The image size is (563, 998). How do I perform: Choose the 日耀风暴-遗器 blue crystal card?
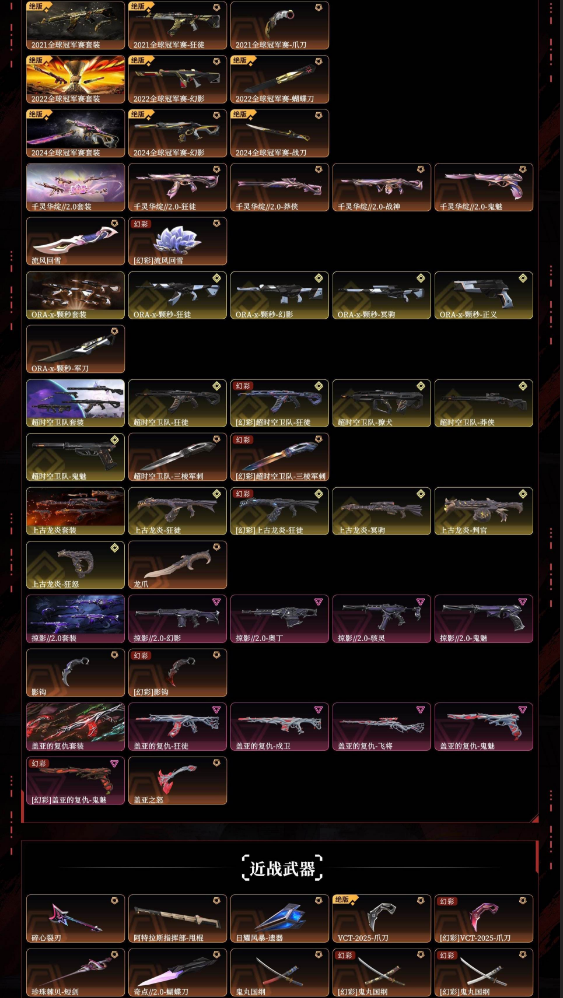click(x=279, y=918)
